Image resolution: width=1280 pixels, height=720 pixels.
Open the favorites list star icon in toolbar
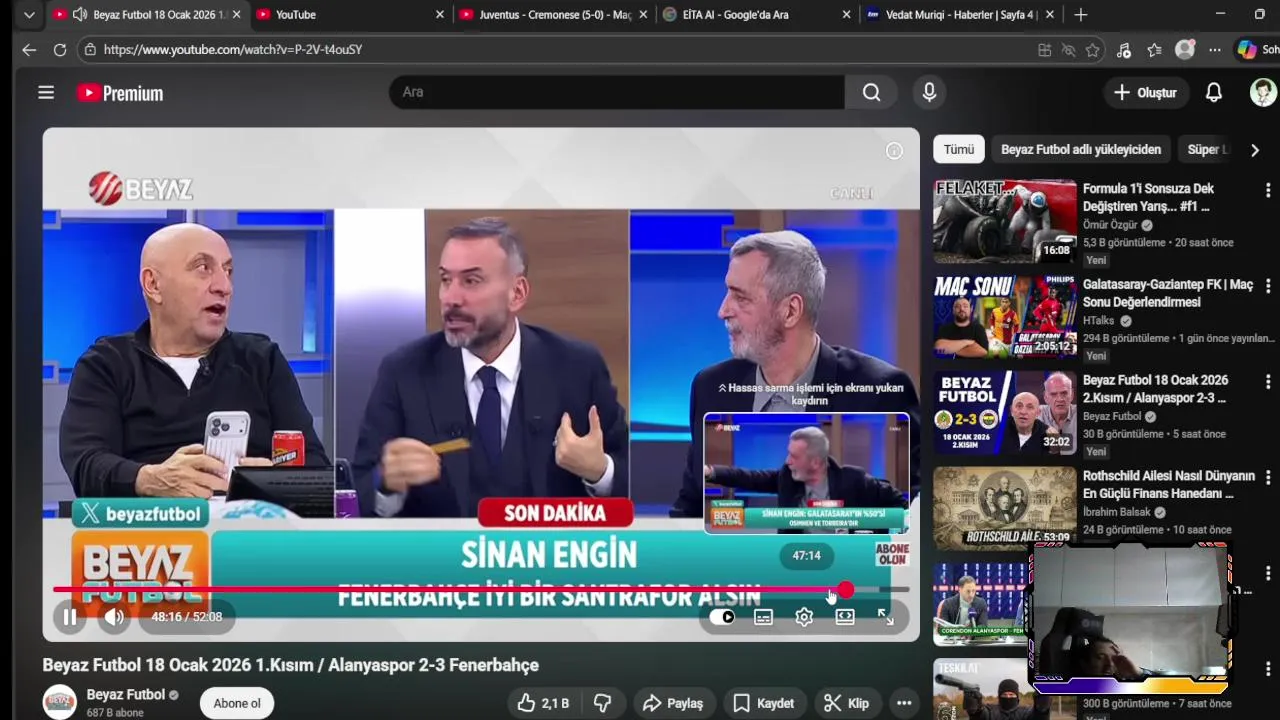(x=1154, y=50)
